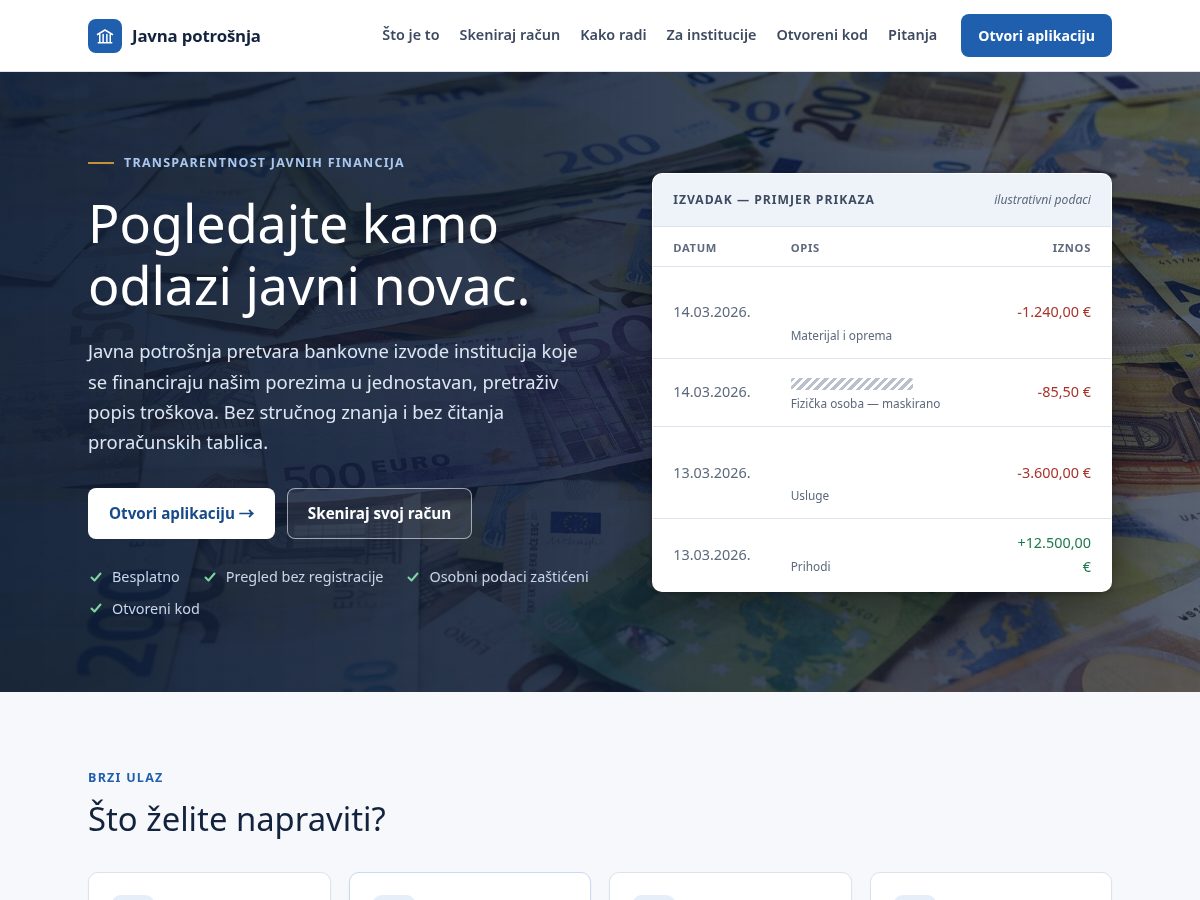Viewport: 1200px width, 900px height.
Task: Click the Javna potrošnja bank logo icon
Action: pyautogui.click(x=105, y=36)
